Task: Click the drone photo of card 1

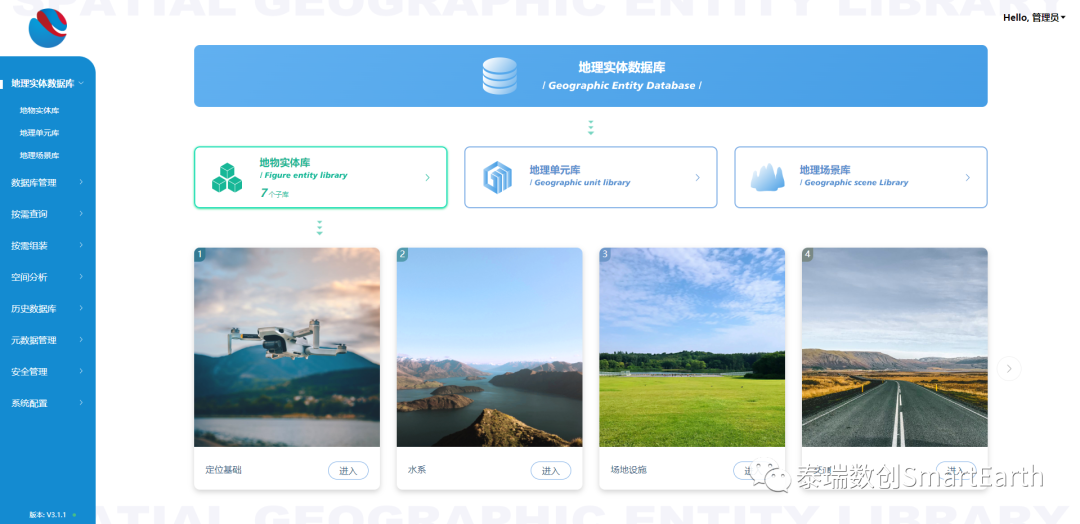Action: pyautogui.click(x=287, y=347)
